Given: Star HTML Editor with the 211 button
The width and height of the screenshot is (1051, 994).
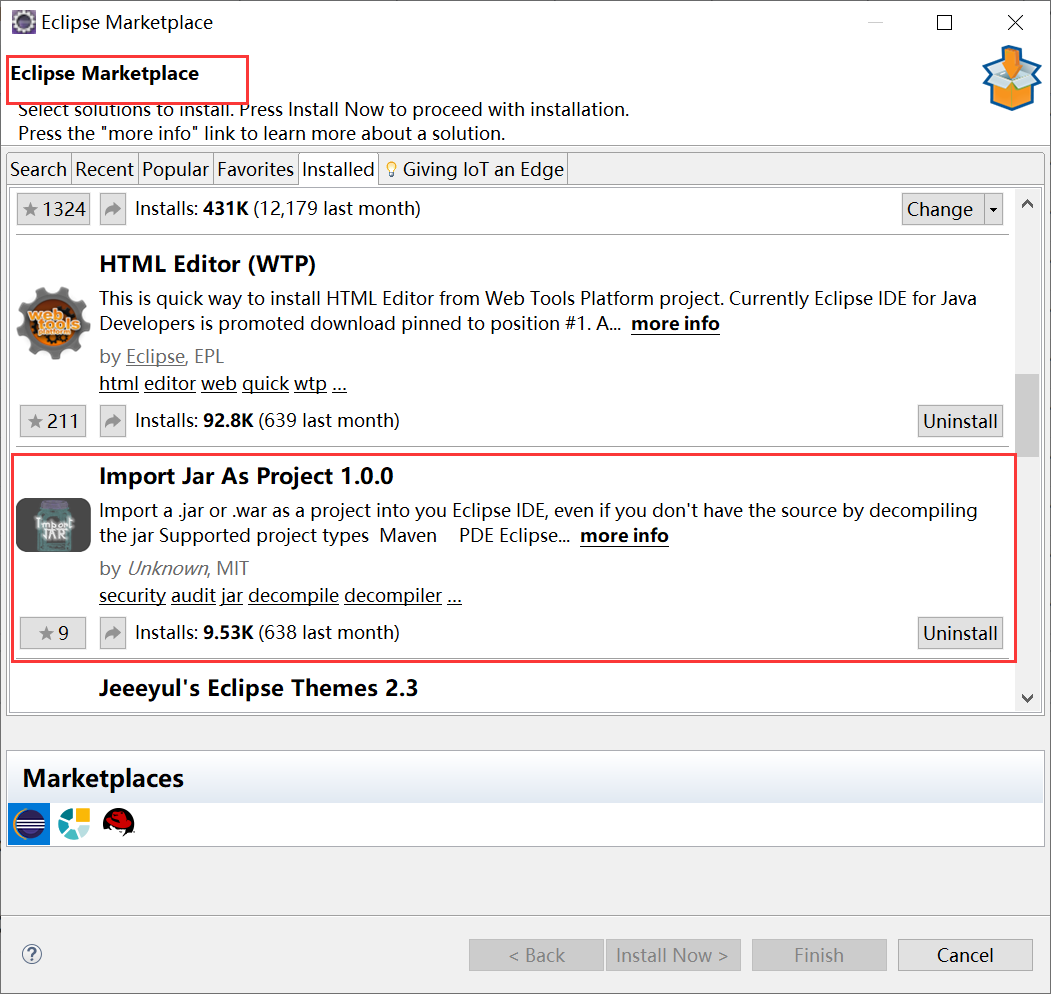Looking at the screenshot, I should click(x=53, y=421).
